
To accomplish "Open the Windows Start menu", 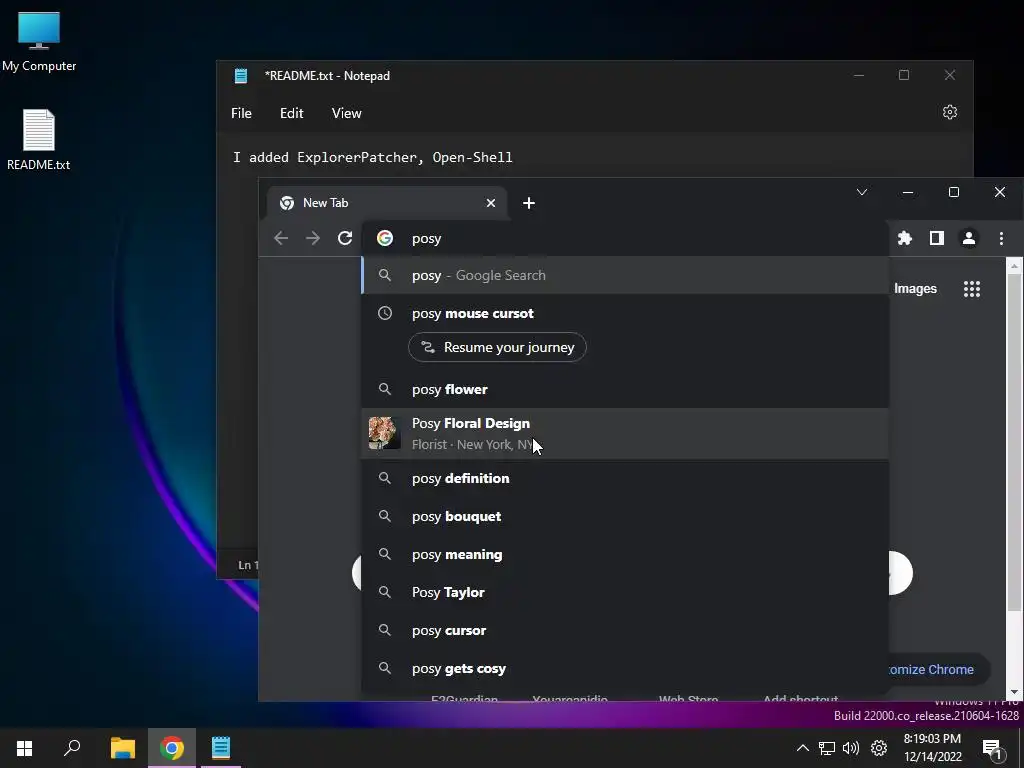I will coord(24,748).
